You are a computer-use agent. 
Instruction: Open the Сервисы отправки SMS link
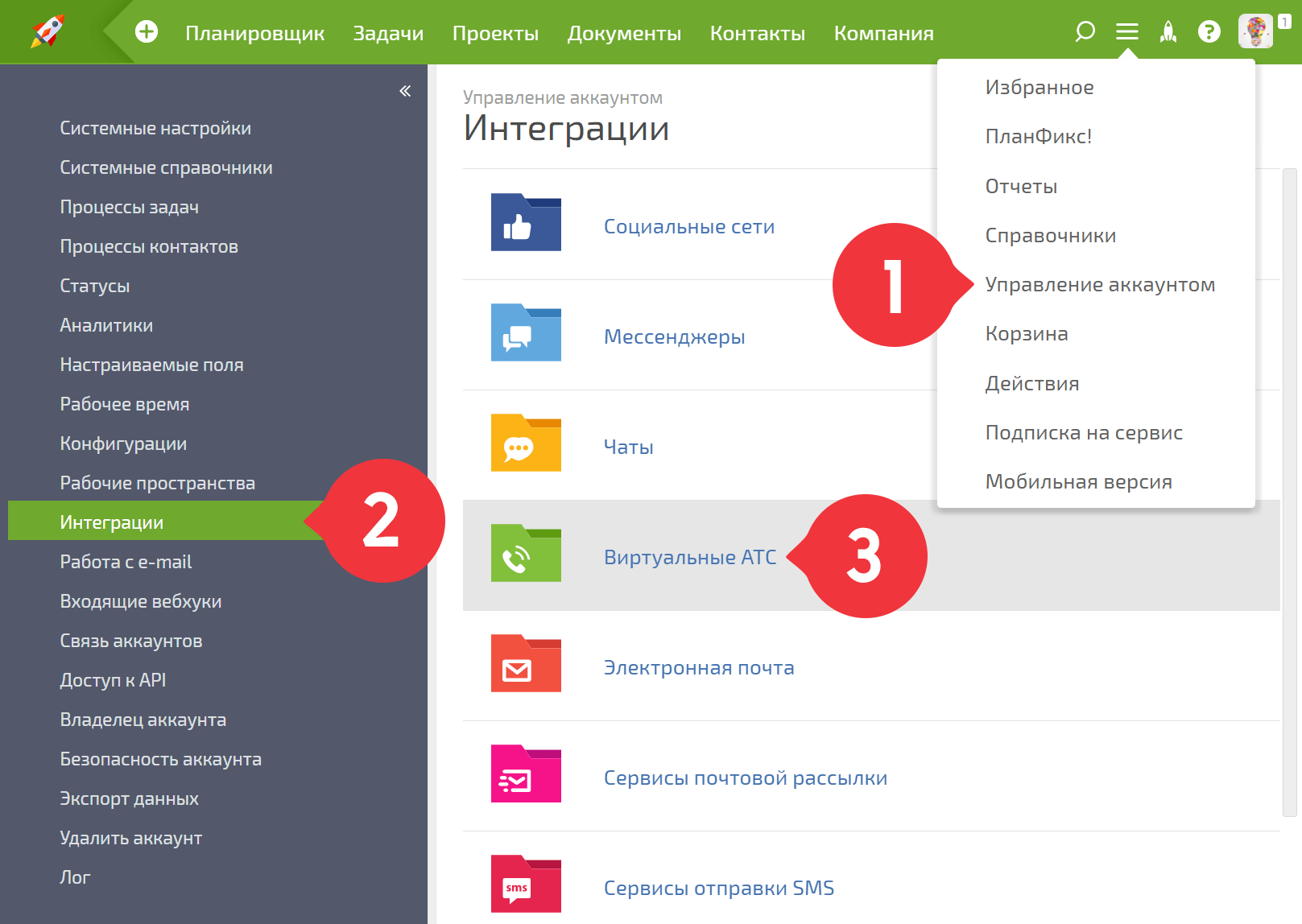[718, 889]
